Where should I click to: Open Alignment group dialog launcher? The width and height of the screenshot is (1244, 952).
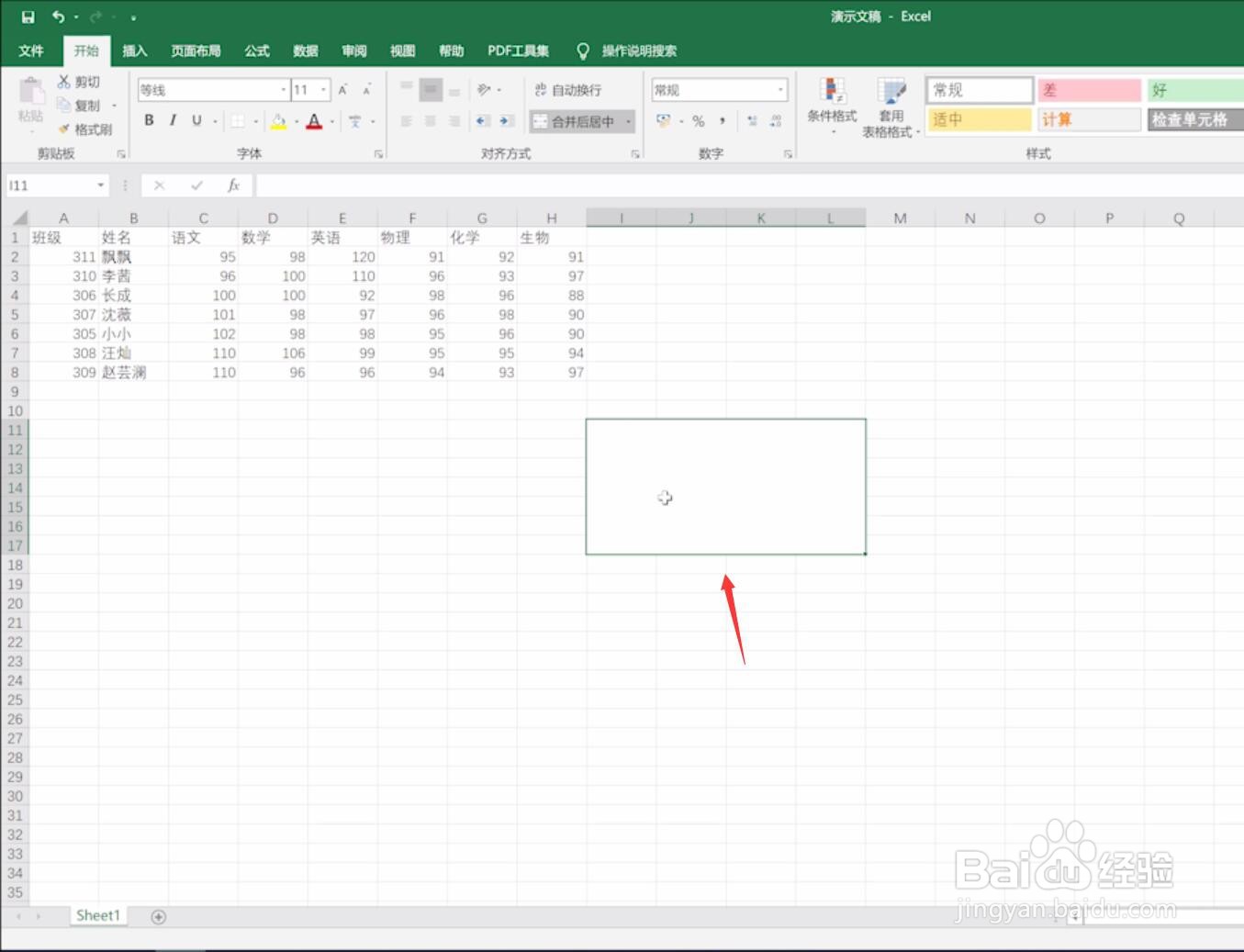click(x=635, y=154)
